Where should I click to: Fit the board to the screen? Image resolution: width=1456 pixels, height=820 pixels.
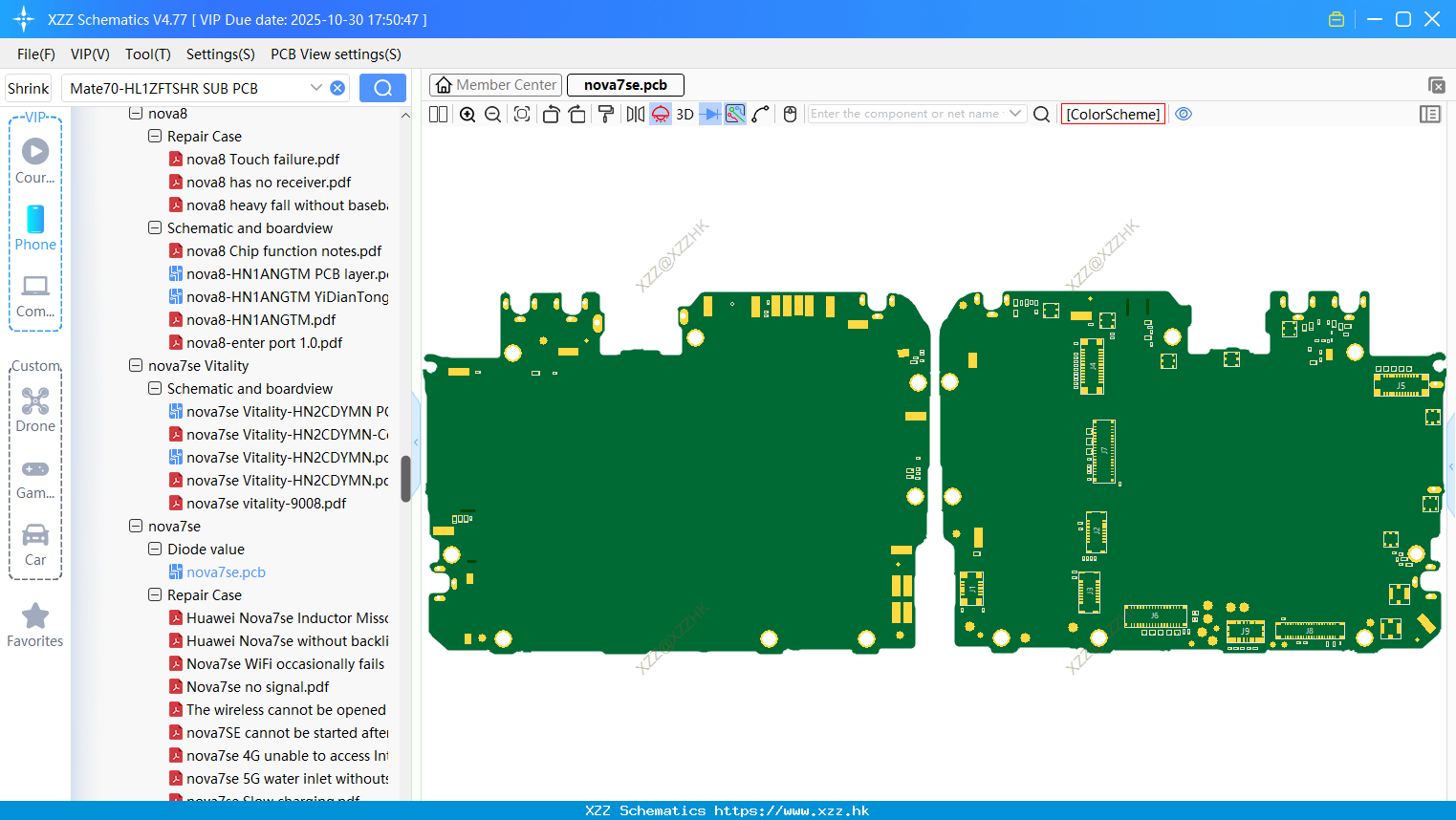point(522,114)
